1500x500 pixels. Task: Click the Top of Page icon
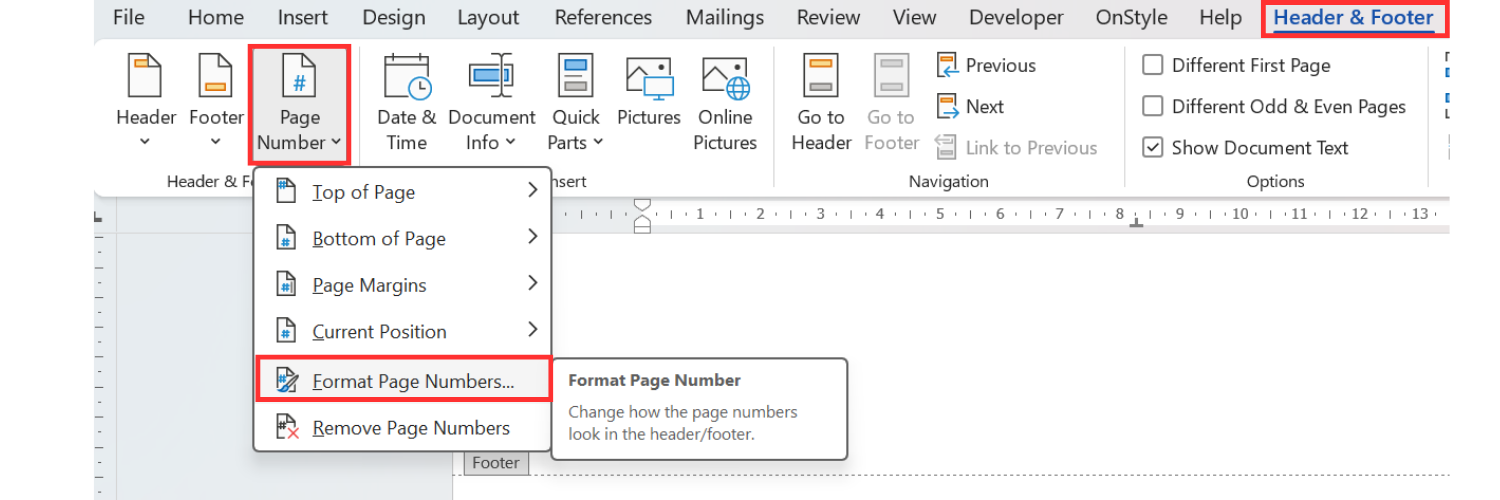[x=287, y=192]
